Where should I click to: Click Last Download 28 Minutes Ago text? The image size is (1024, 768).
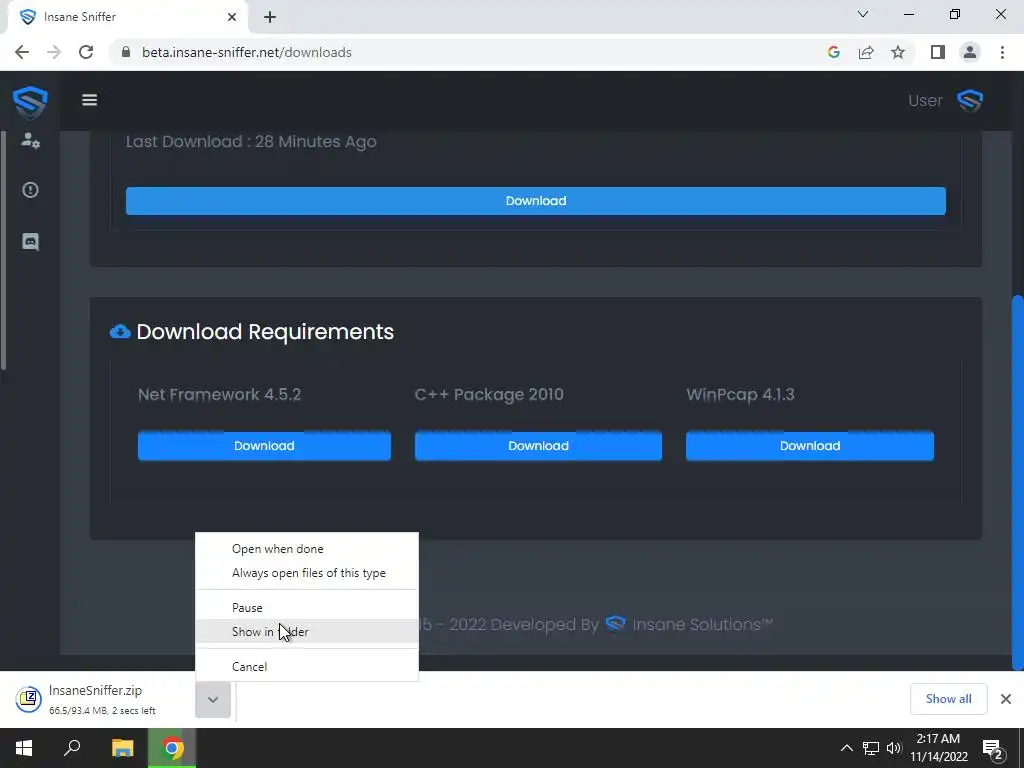tap(251, 142)
